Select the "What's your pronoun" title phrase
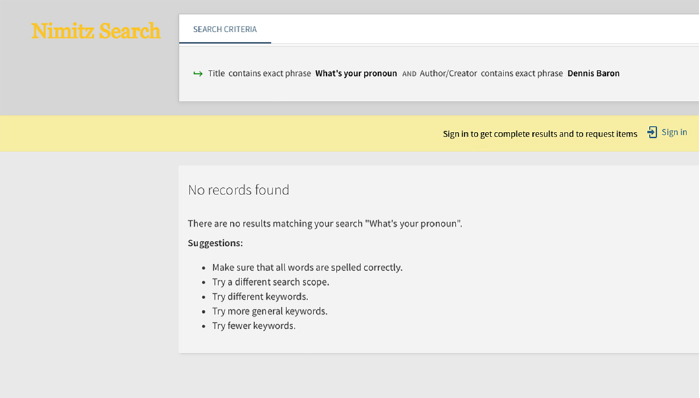The height and width of the screenshot is (398, 700). pyautogui.click(x=356, y=74)
